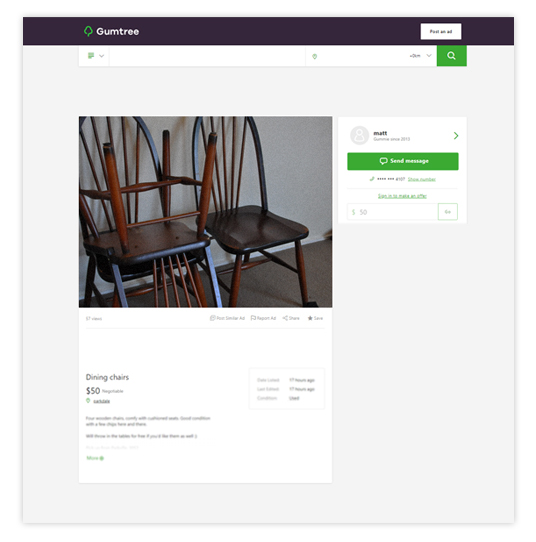Click the oakdale location link
Screen dimensions: 536x542
[102, 401]
